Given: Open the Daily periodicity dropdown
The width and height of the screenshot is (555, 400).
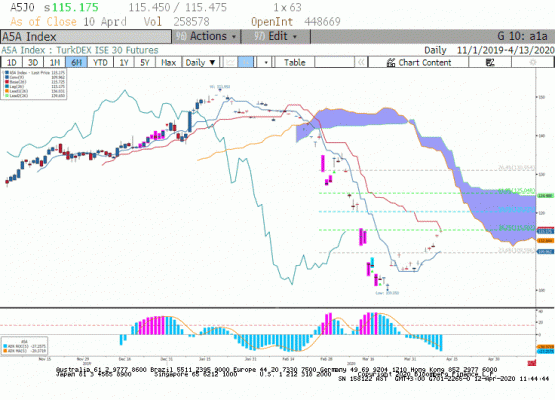Looking at the screenshot, I should pos(201,63).
